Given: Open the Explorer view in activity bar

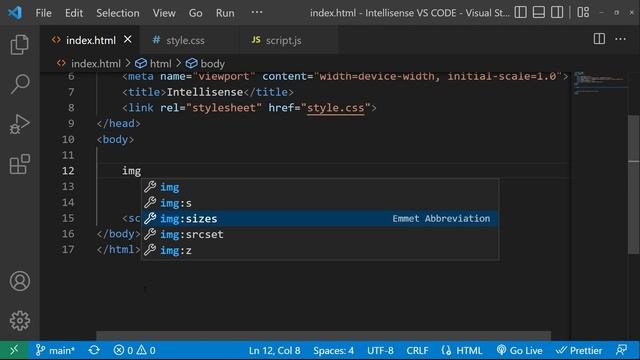Looking at the screenshot, I should (x=19, y=44).
